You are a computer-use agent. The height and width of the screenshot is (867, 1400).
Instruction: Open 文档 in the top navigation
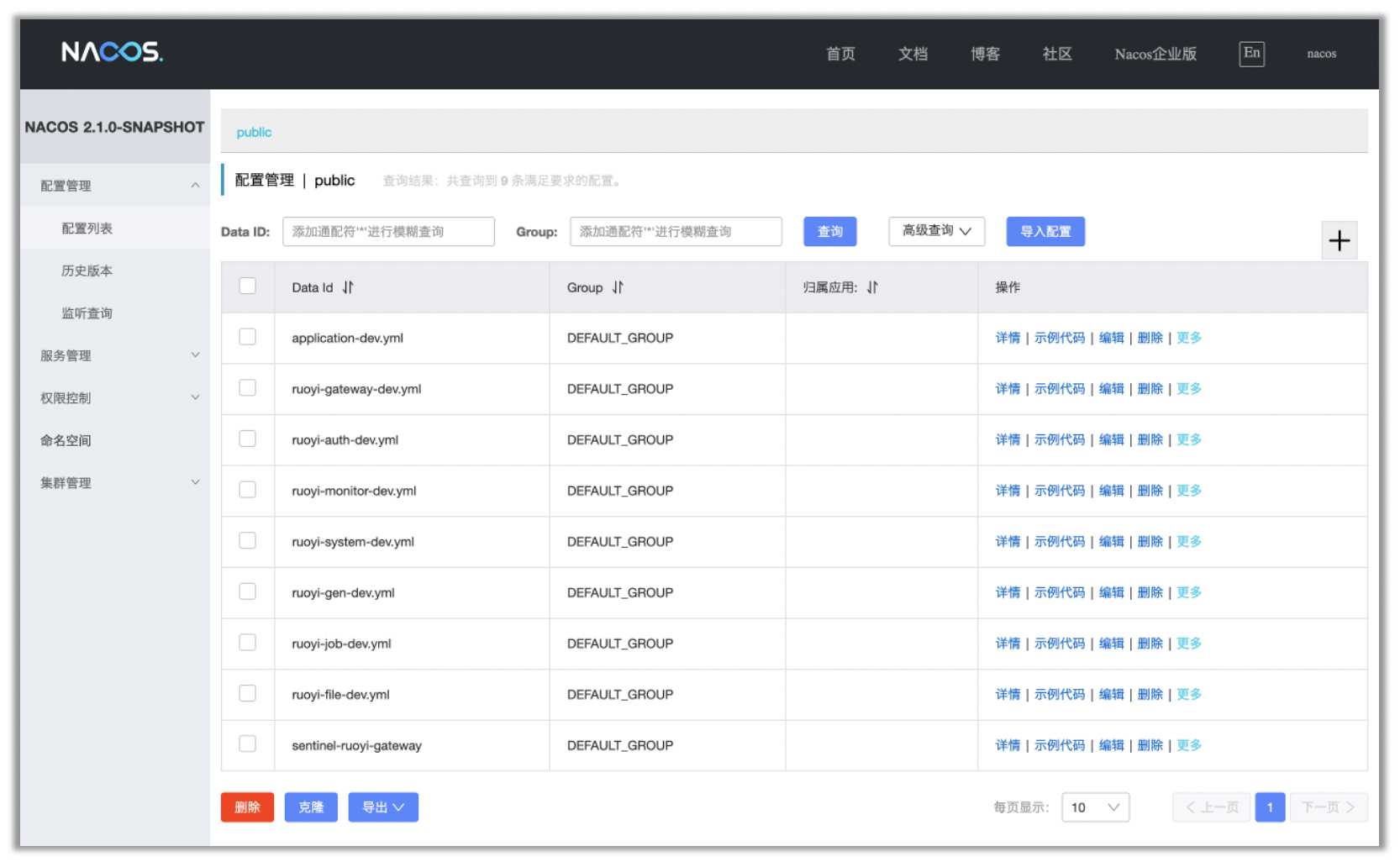point(913,54)
